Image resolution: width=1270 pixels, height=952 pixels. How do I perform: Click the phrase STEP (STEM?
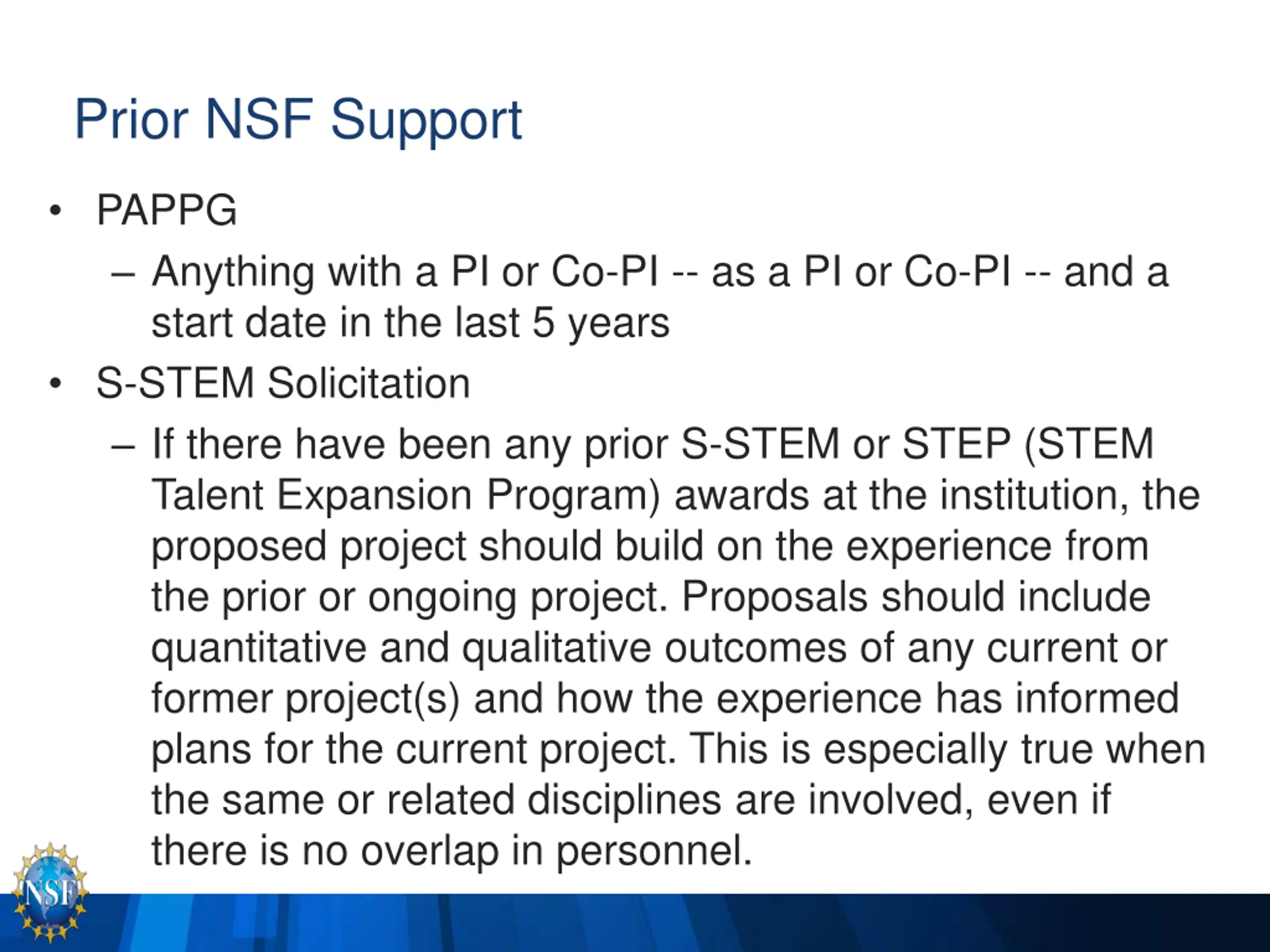pos(1028,445)
